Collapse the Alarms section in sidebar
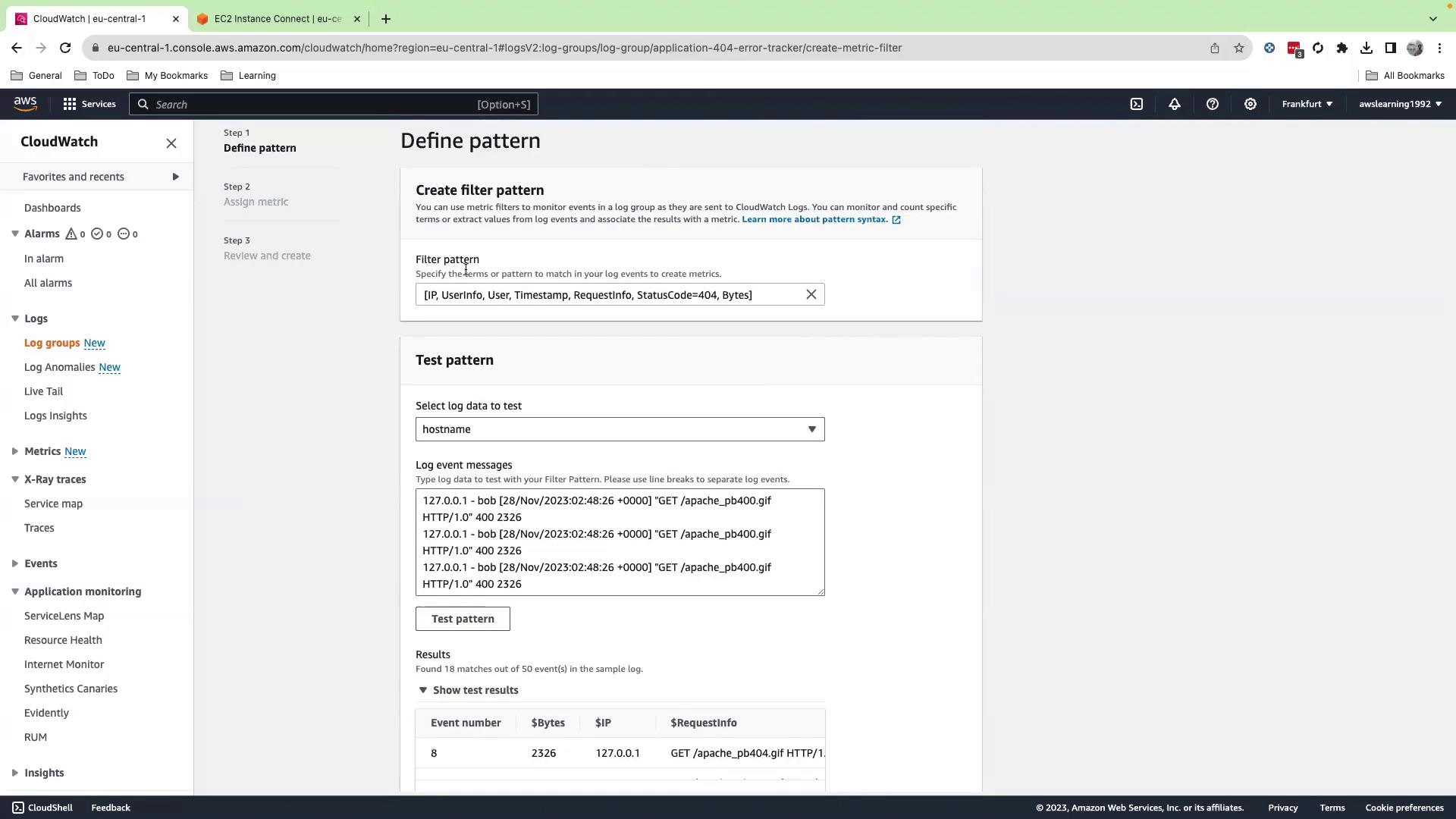1456x819 pixels. pos(15,234)
